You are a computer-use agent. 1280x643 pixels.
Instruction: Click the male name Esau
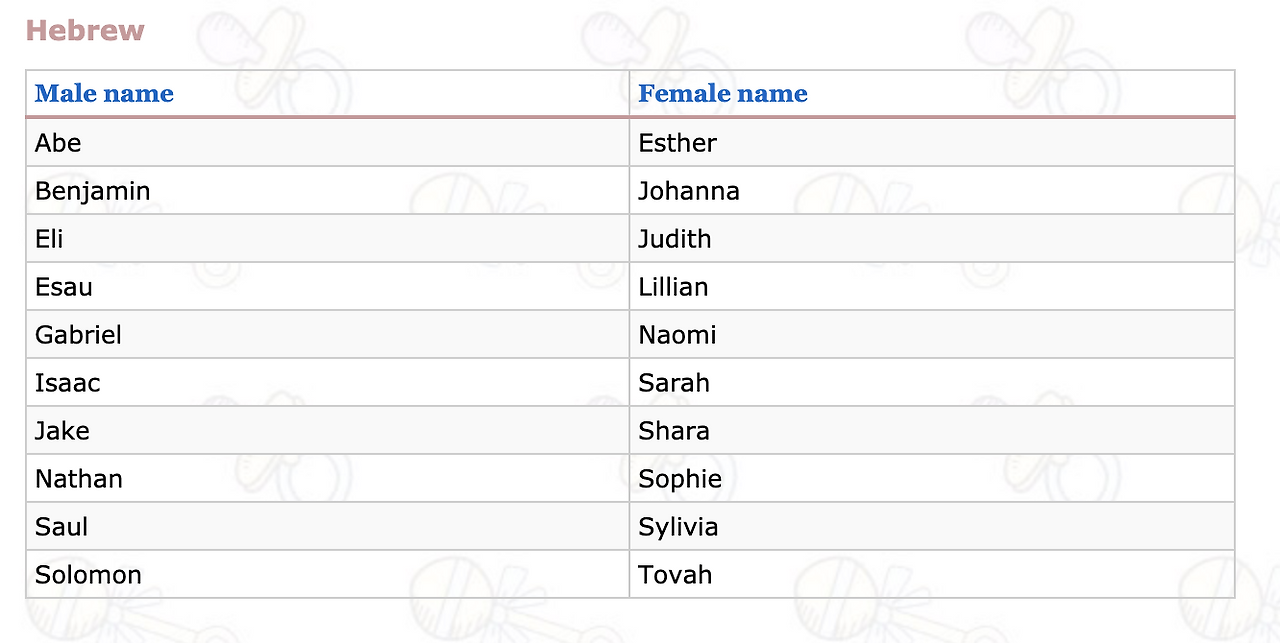[64, 287]
